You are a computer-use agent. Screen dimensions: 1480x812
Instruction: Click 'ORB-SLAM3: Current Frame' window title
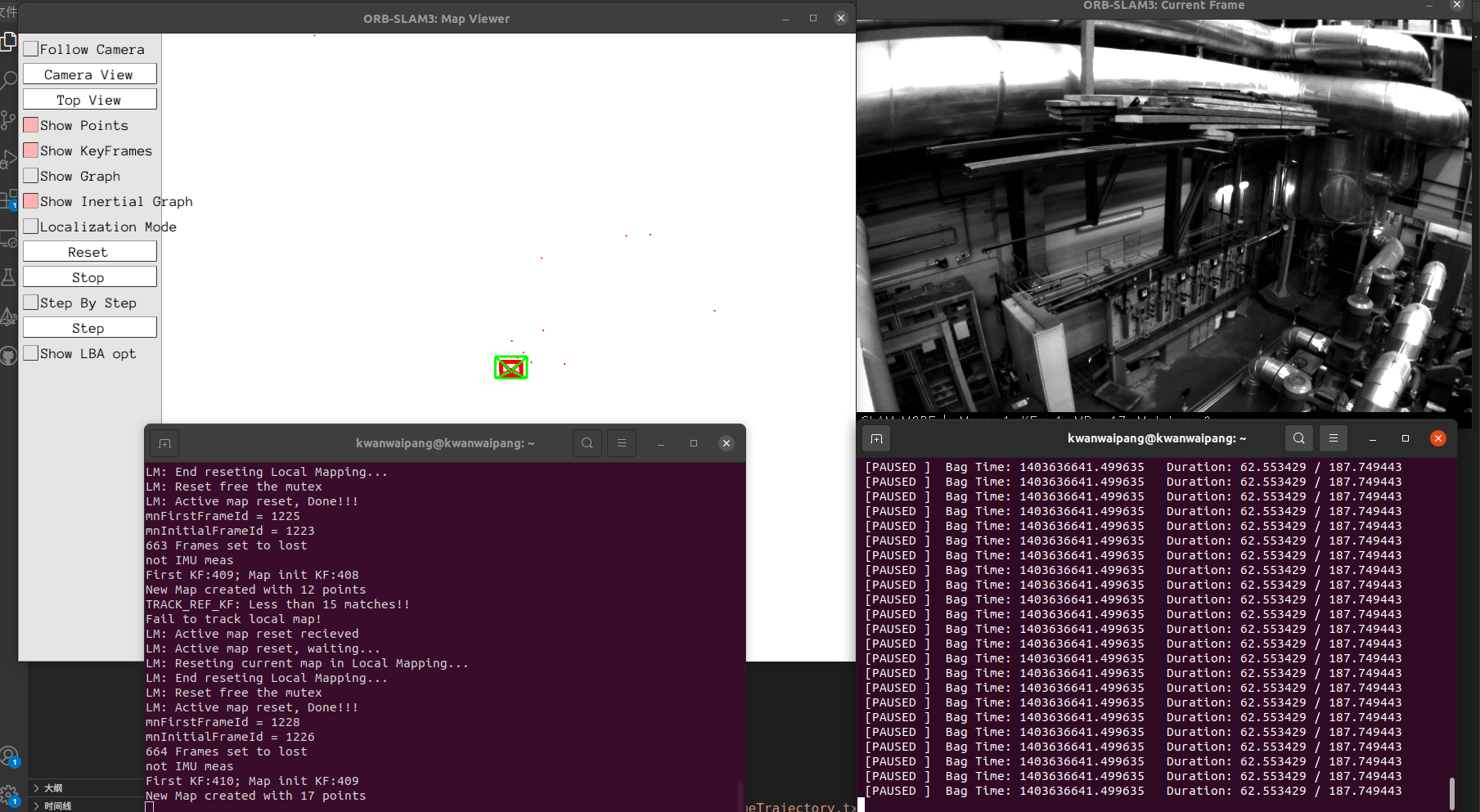tap(1164, 6)
